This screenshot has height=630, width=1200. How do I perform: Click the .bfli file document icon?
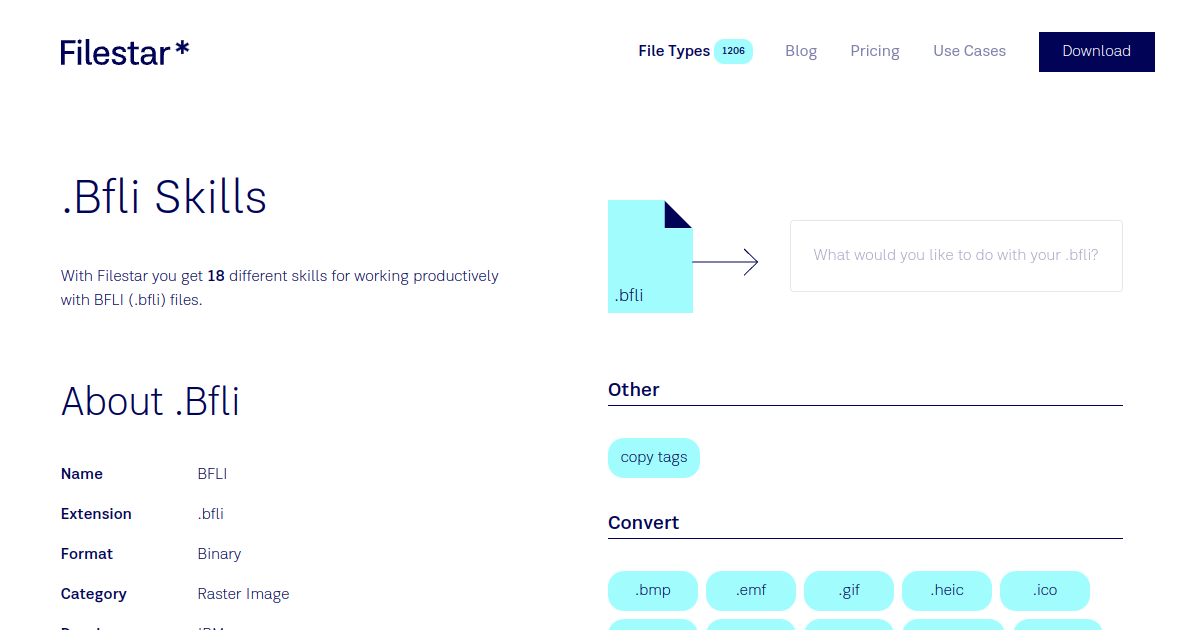click(x=650, y=255)
